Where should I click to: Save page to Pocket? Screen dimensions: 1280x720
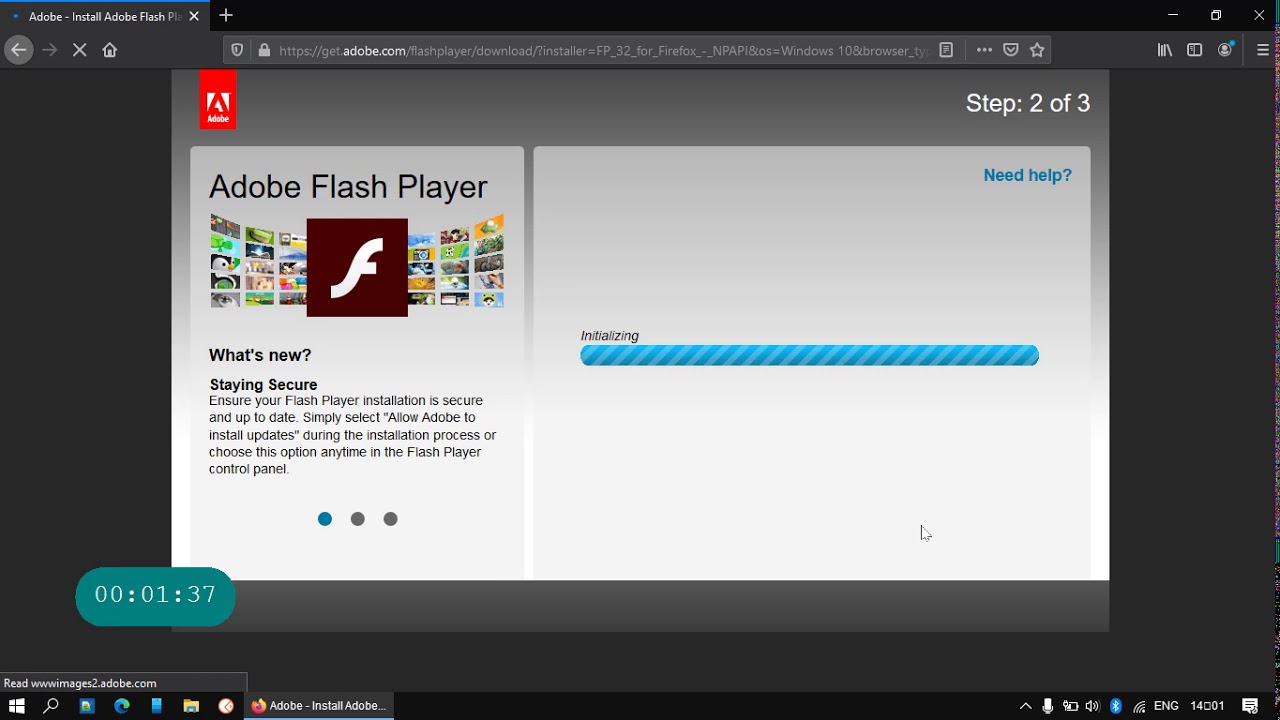(x=1011, y=50)
